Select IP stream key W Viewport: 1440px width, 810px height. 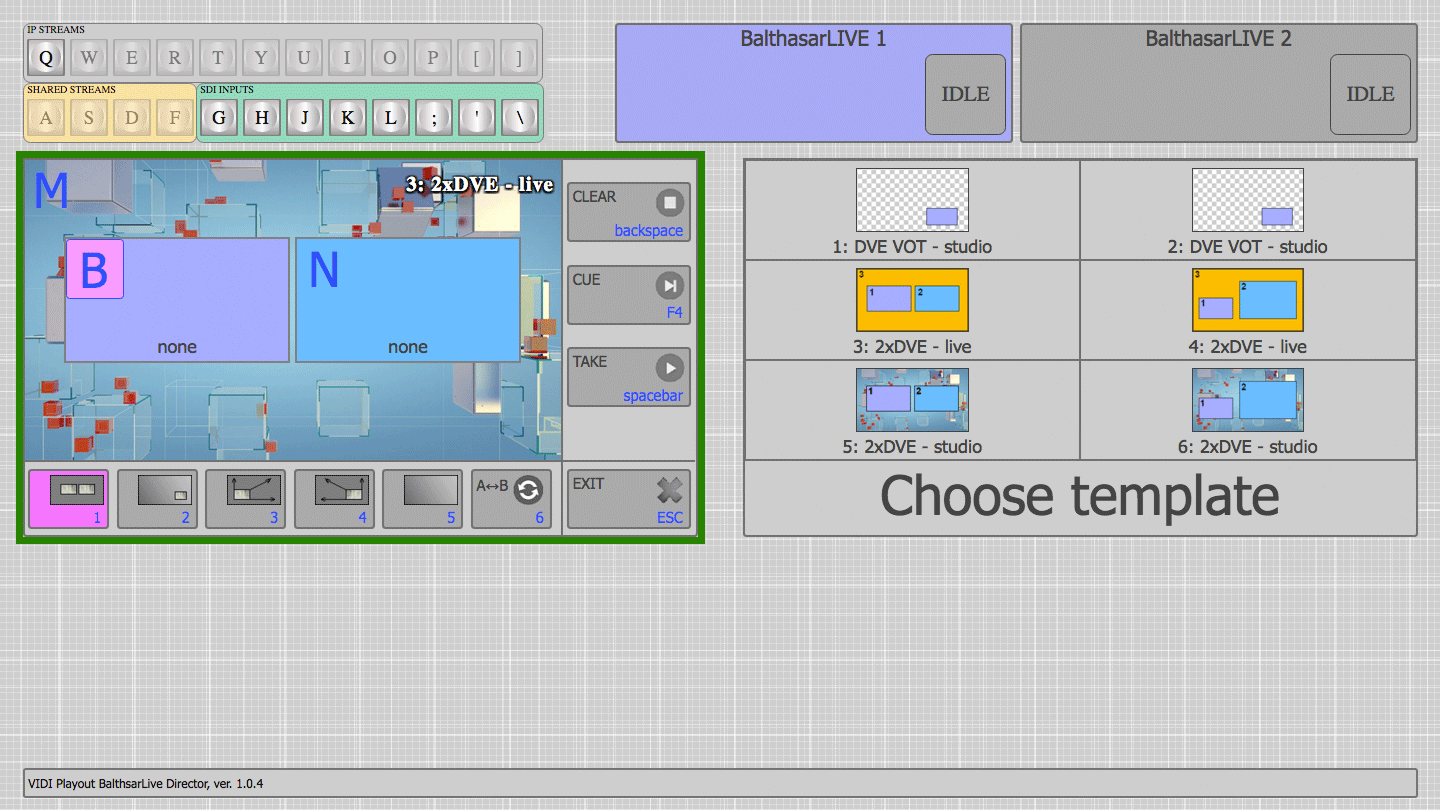[x=89, y=57]
